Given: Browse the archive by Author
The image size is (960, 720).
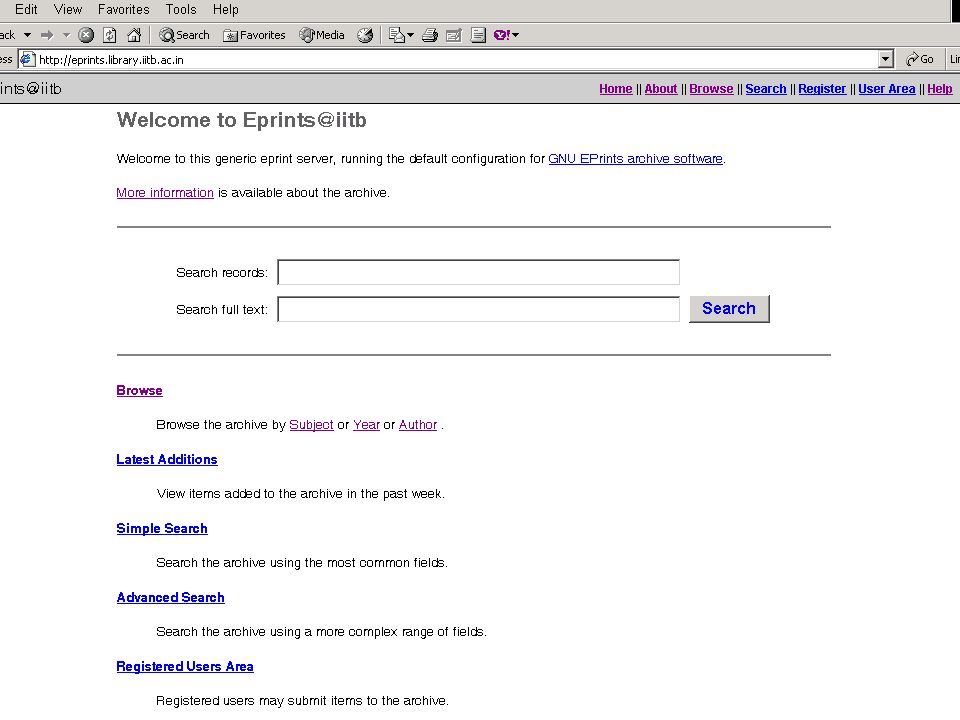Looking at the screenshot, I should point(418,425).
